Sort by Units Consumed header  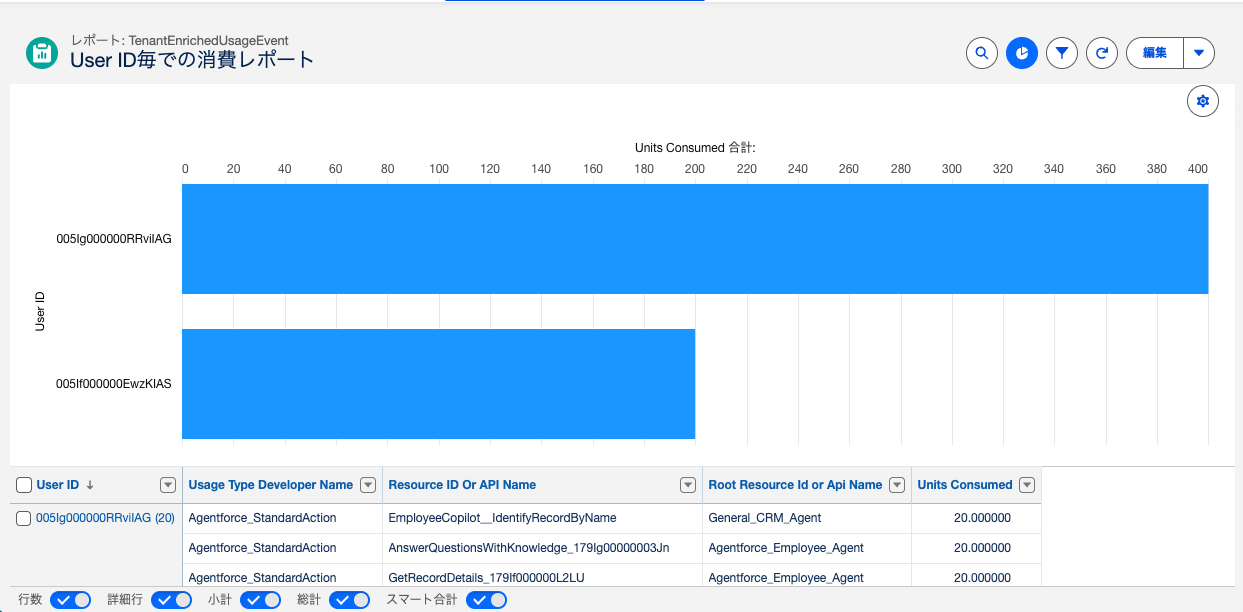tap(965, 485)
